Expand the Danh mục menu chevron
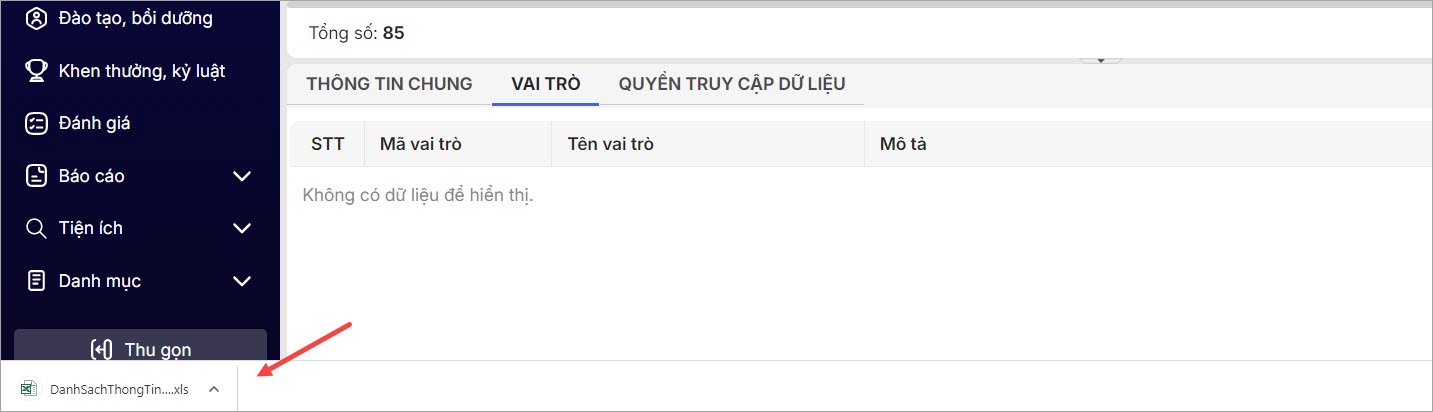Viewport: 1433px width, 412px height. 242,281
